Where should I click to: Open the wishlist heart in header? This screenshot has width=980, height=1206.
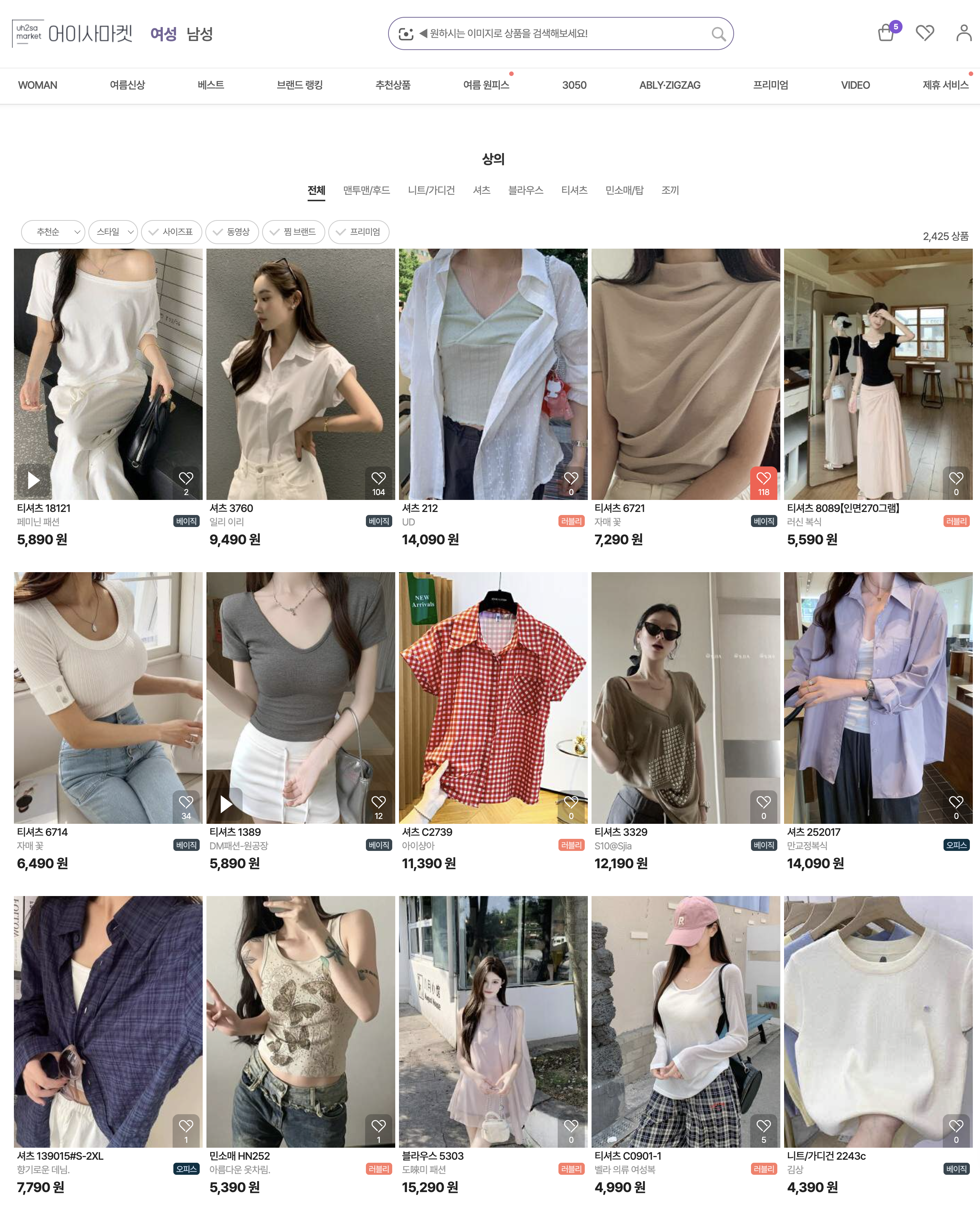924,33
